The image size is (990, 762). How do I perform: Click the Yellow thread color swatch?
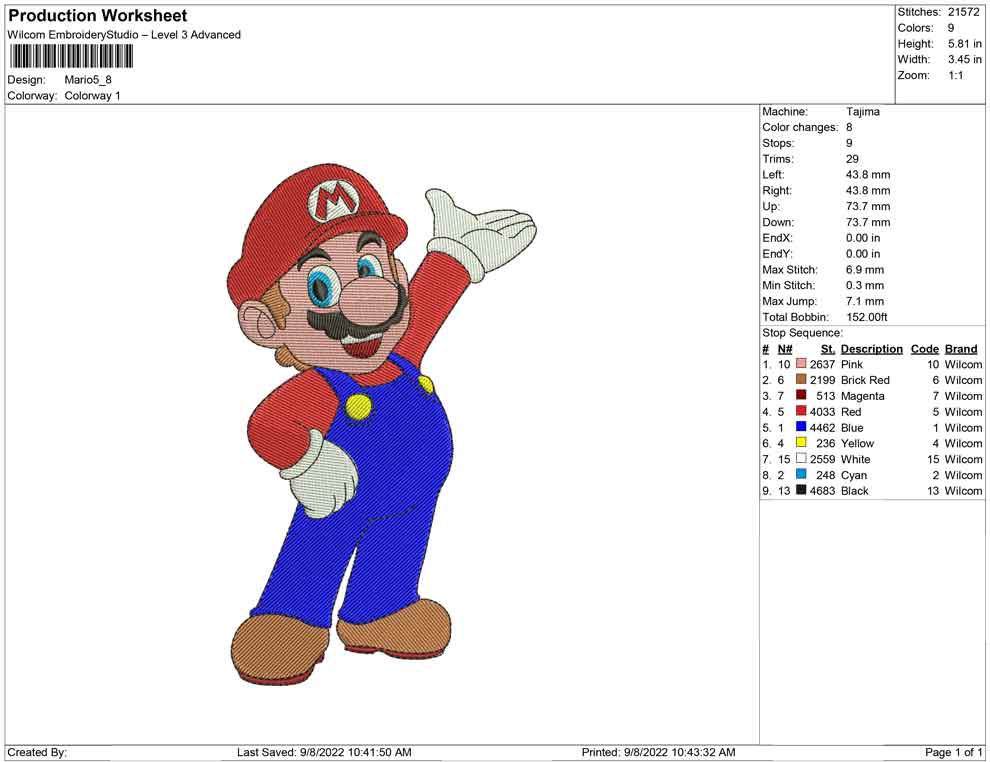[x=801, y=443]
